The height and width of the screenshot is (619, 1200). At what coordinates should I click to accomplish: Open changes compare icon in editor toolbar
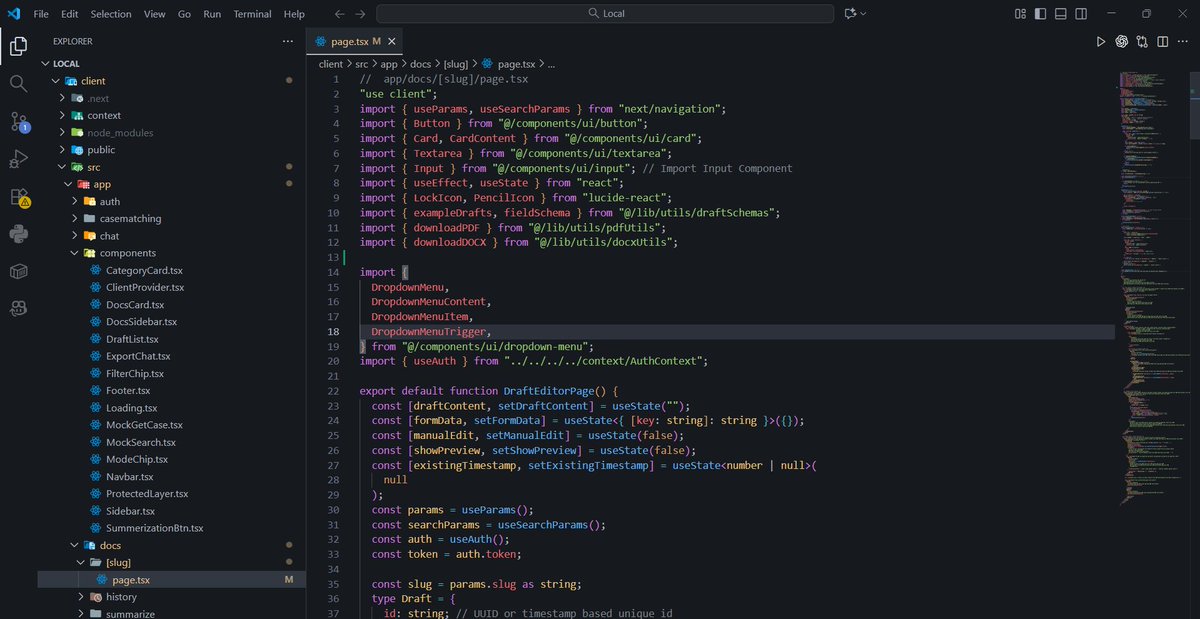(x=1143, y=42)
